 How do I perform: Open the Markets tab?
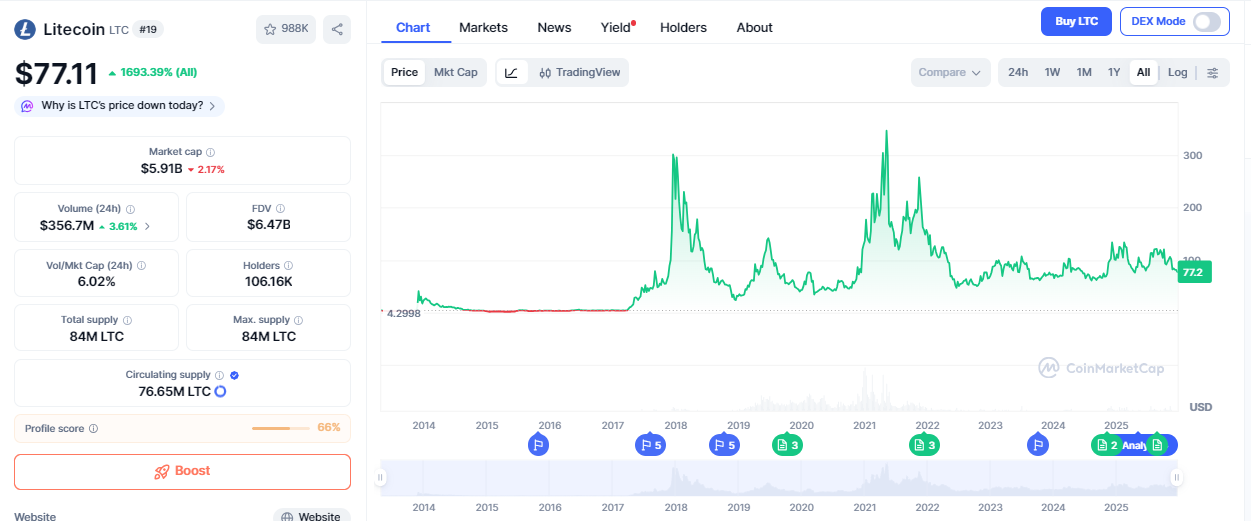tap(483, 28)
